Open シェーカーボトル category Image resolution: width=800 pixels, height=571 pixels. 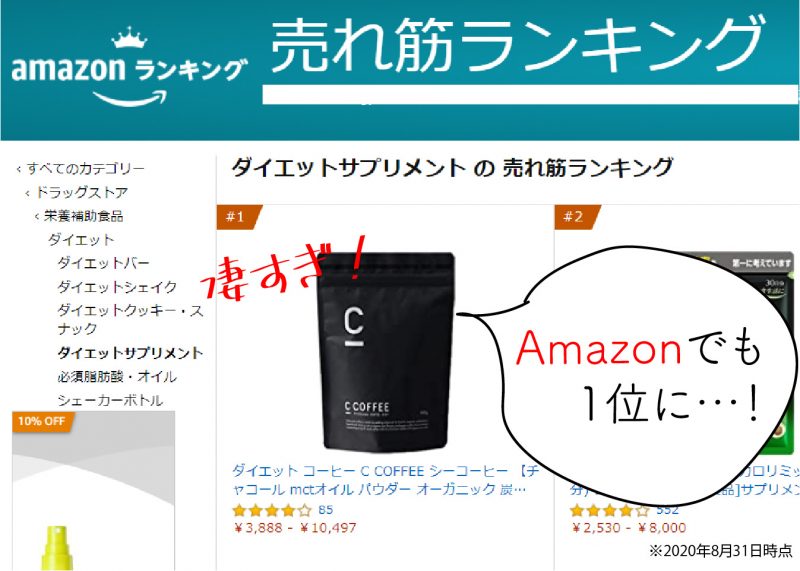click(110, 400)
